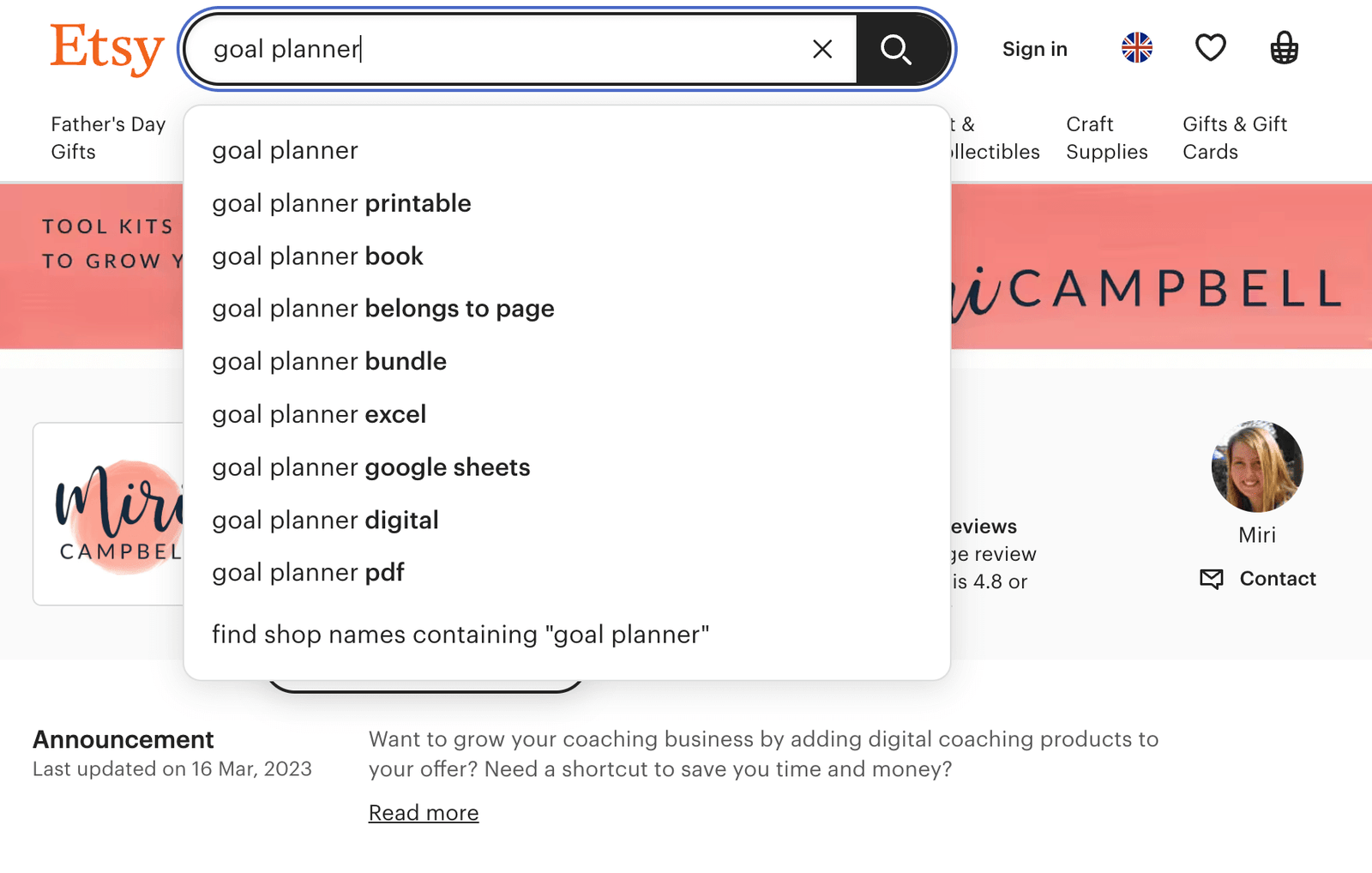
Task: Click the Sign in button
Action: click(x=1034, y=50)
